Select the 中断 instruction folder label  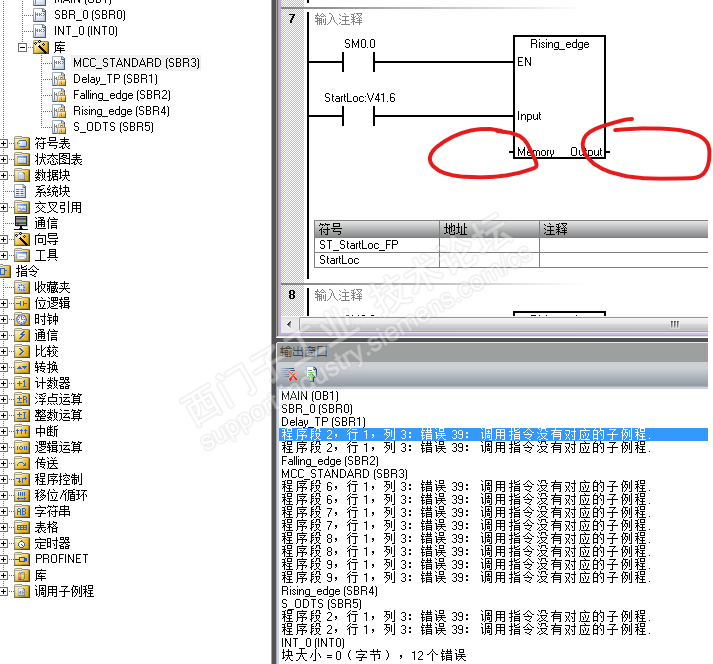coord(46,431)
